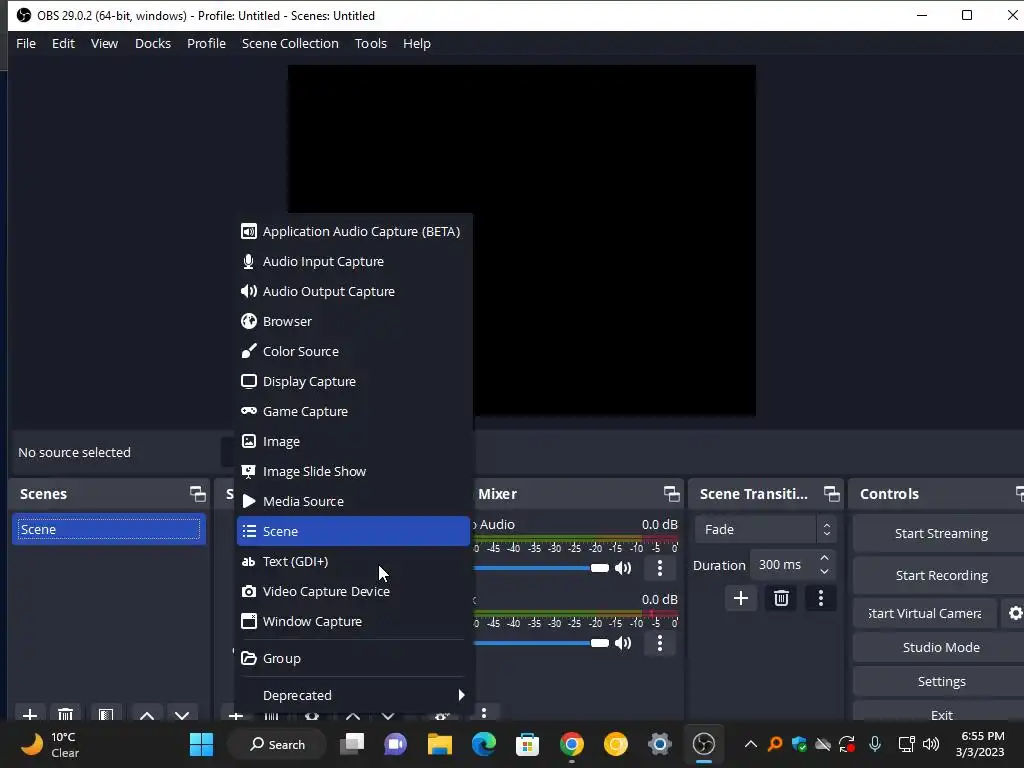Select the highlighted Scene source entry

[x=353, y=531]
